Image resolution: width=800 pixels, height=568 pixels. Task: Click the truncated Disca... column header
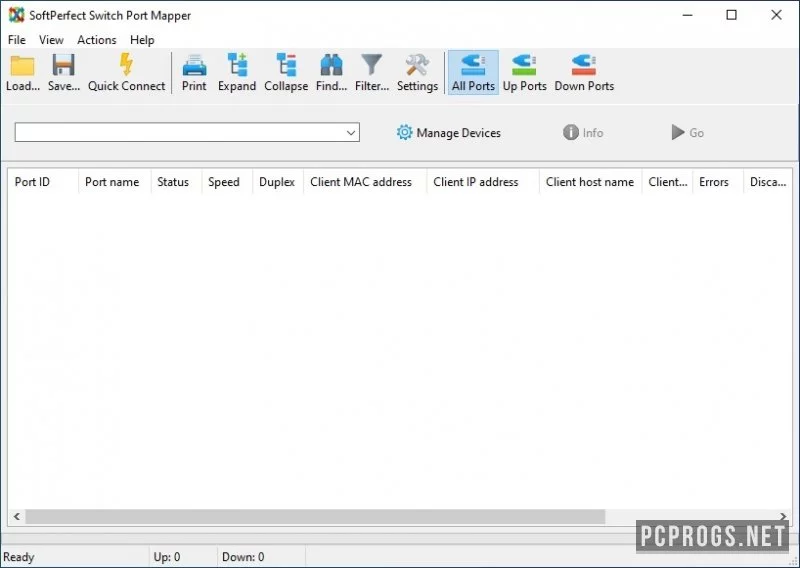pyautogui.click(x=767, y=182)
